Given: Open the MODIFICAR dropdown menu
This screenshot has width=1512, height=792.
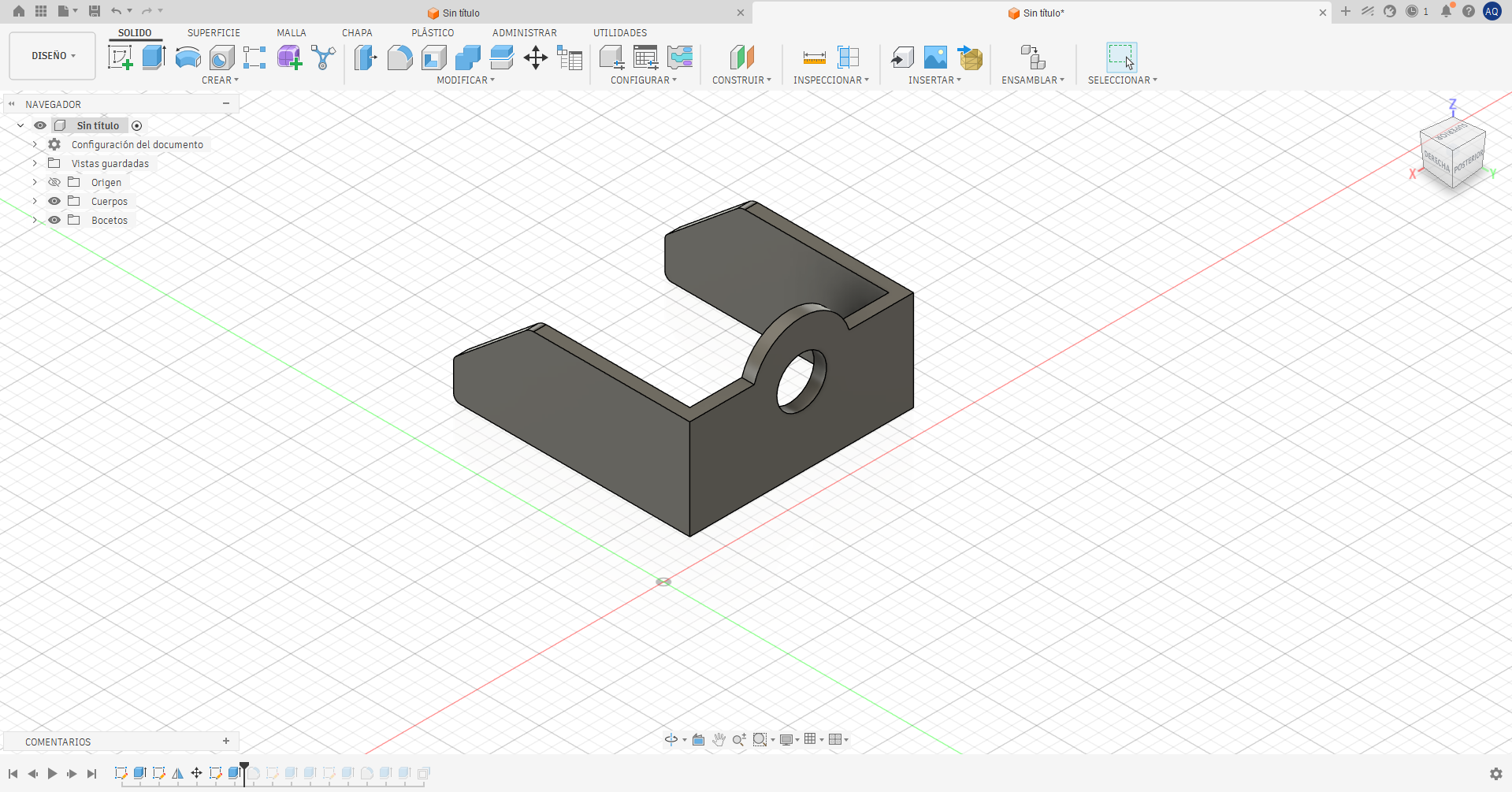Looking at the screenshot, I should pyautogui.click(x=466, y=80).
